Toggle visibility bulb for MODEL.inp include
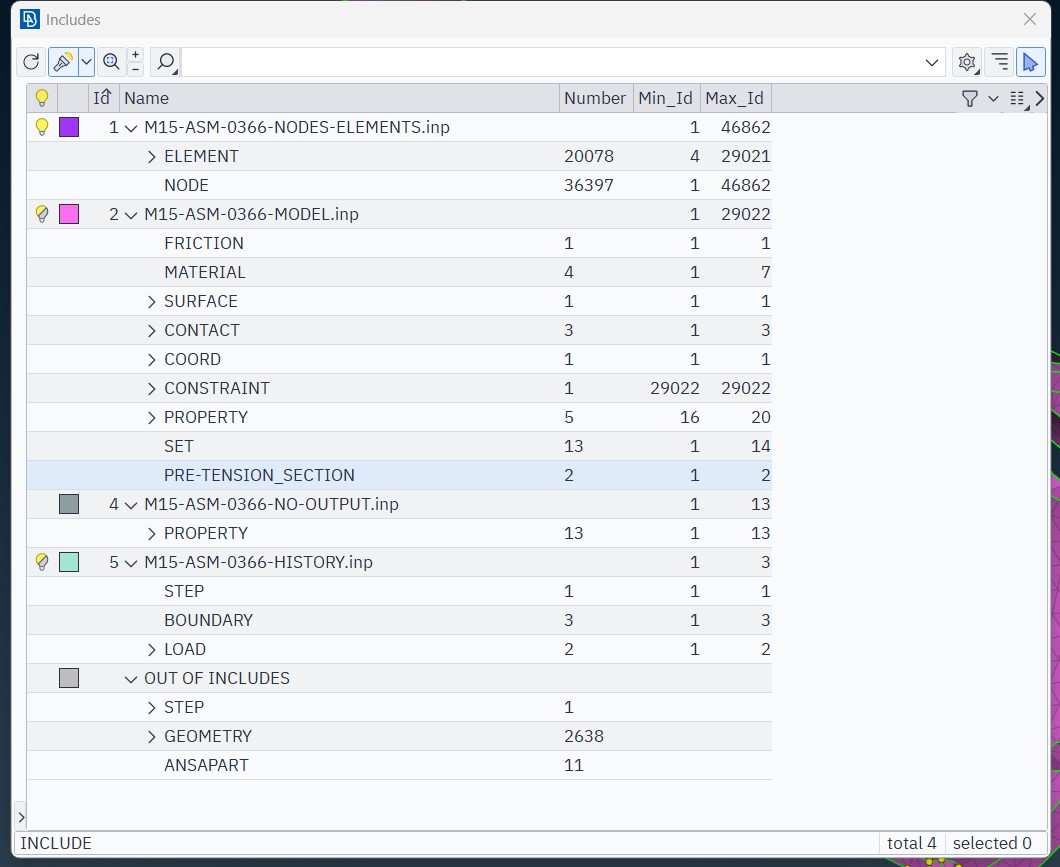This screenshot has height=867, width=1060. (x=42, y=214)
